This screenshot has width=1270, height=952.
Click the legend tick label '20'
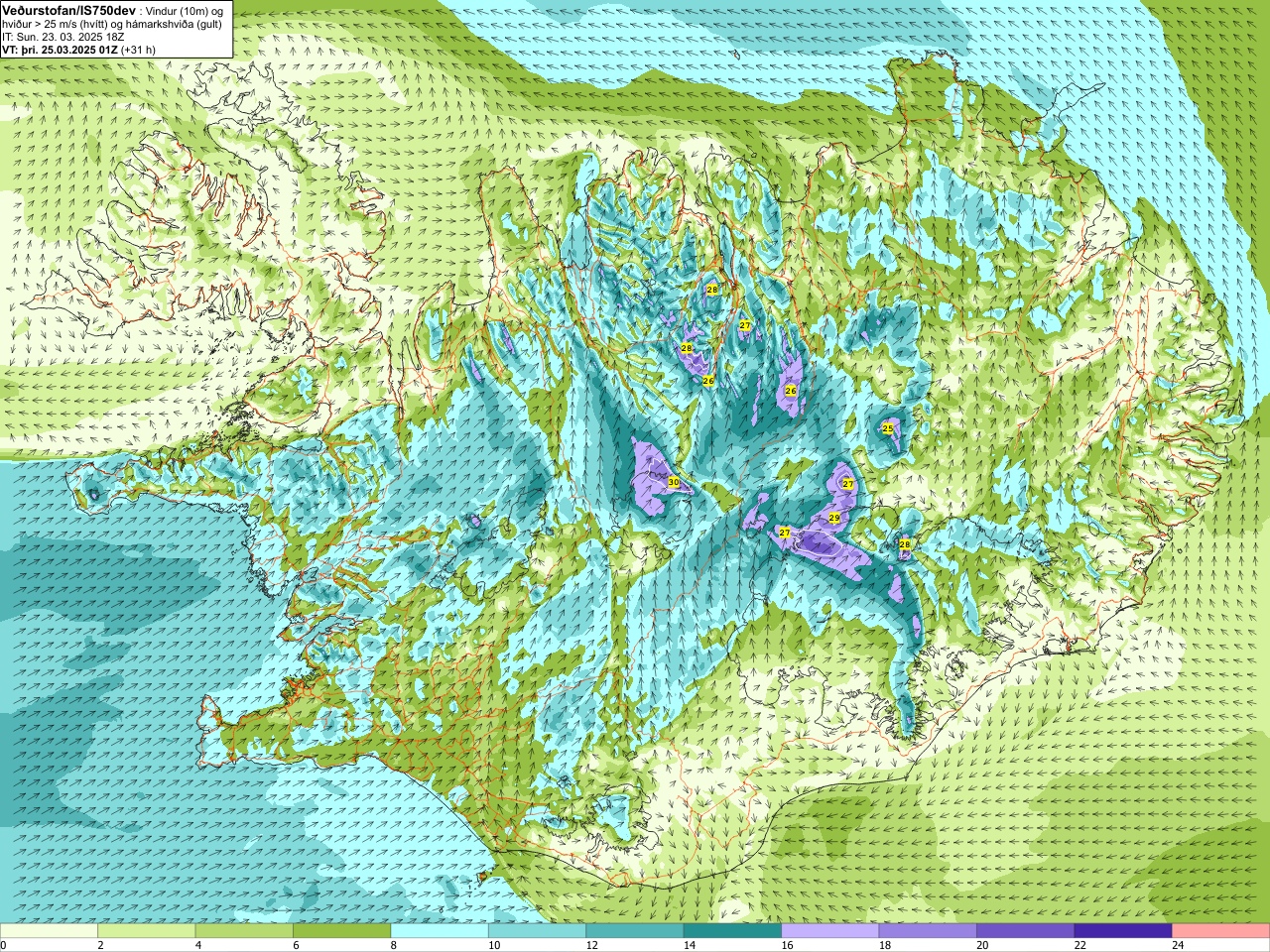coord(981,945)
